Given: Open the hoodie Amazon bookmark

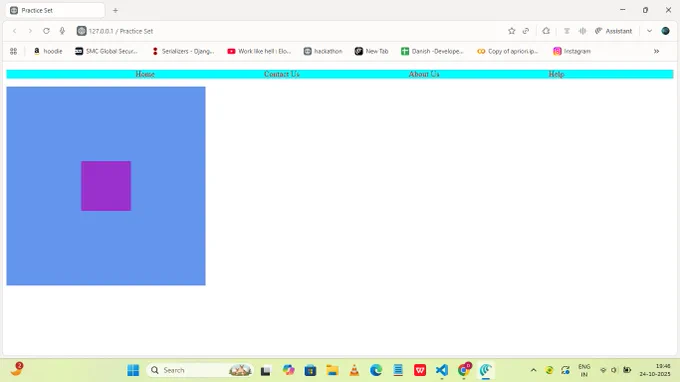Looking at the screenshot, I should [x=48, y=51].
